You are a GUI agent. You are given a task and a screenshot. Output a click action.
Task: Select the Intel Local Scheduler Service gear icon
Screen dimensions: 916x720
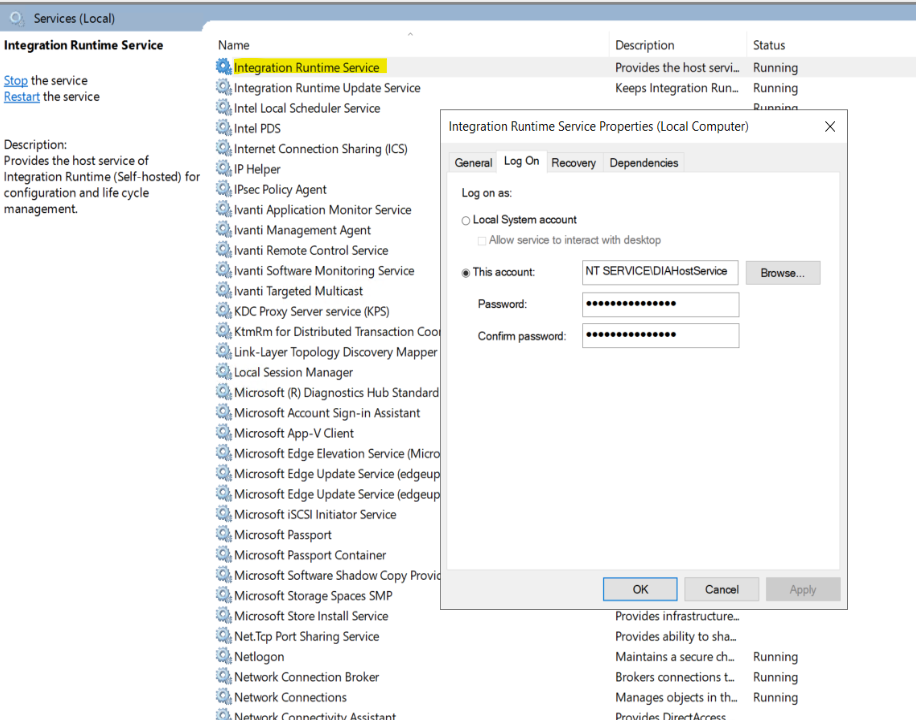pyautogui.click(x=224, y=108)
